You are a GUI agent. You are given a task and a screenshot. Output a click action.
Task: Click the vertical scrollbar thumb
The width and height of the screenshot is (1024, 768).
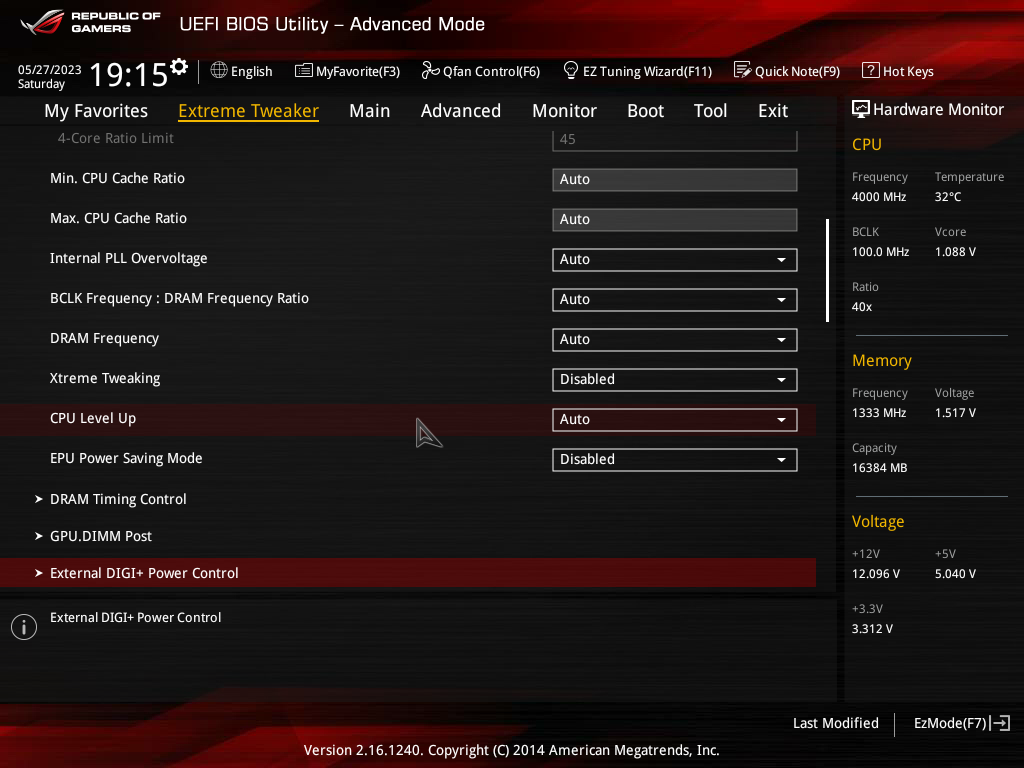click(827, 270)
